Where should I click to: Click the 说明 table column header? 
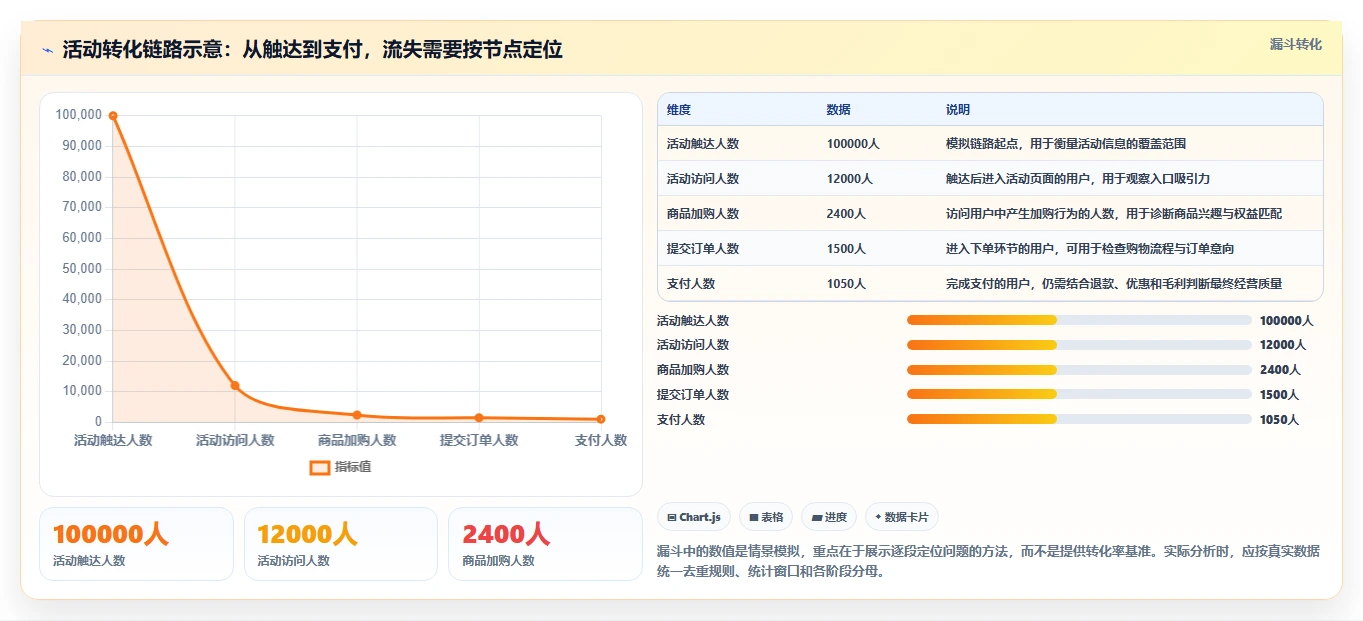point(958,110)
